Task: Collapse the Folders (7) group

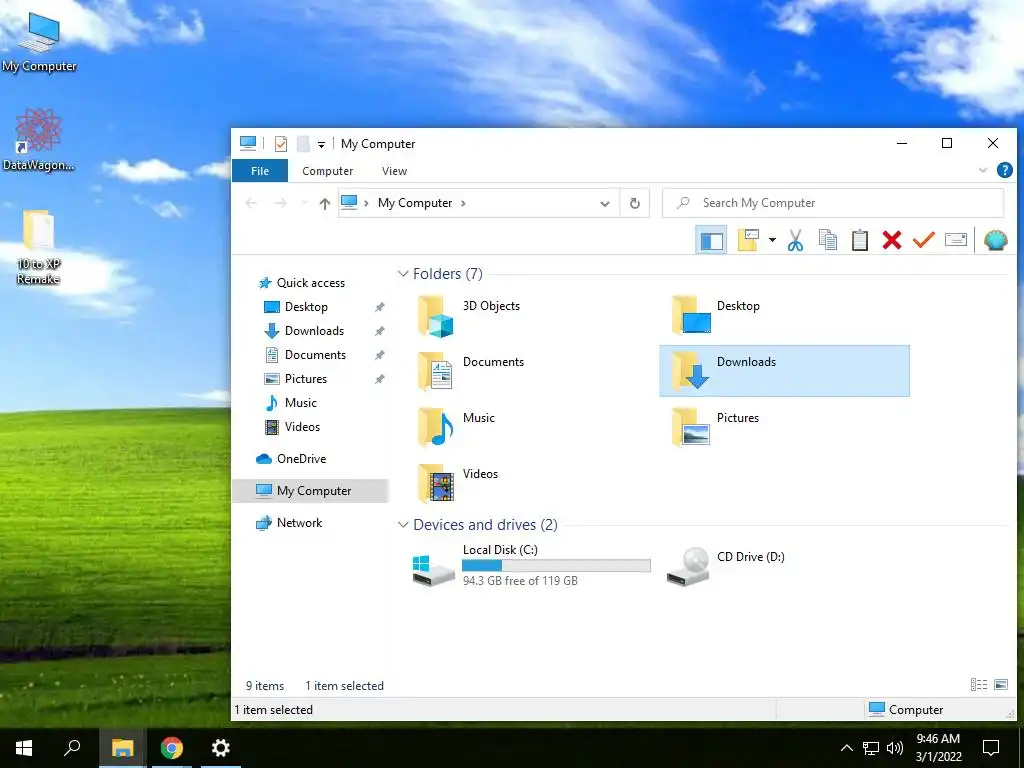Action: [x=403, y=274]
